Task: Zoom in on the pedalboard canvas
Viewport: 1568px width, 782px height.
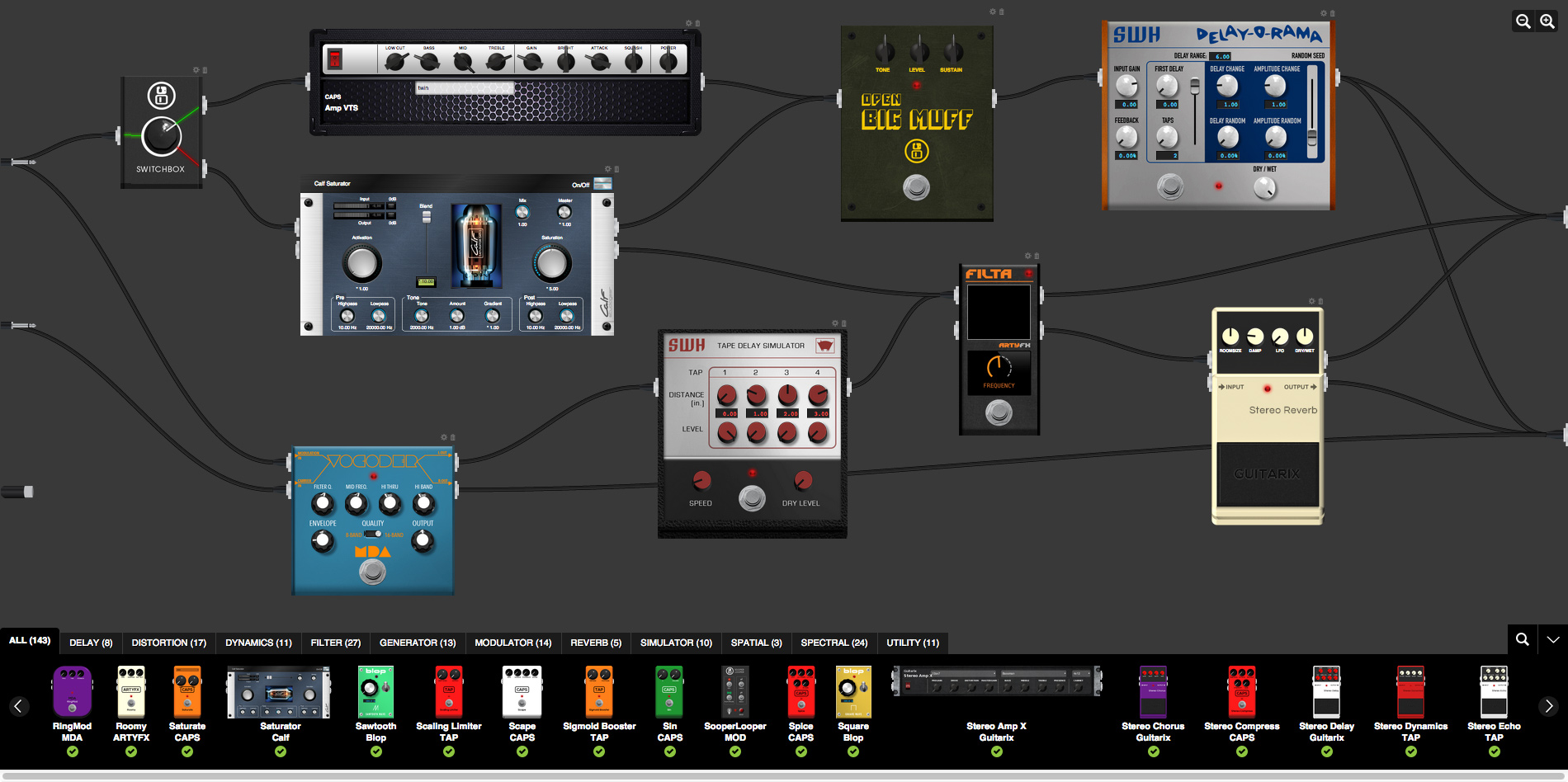Action: (1547, 21)
